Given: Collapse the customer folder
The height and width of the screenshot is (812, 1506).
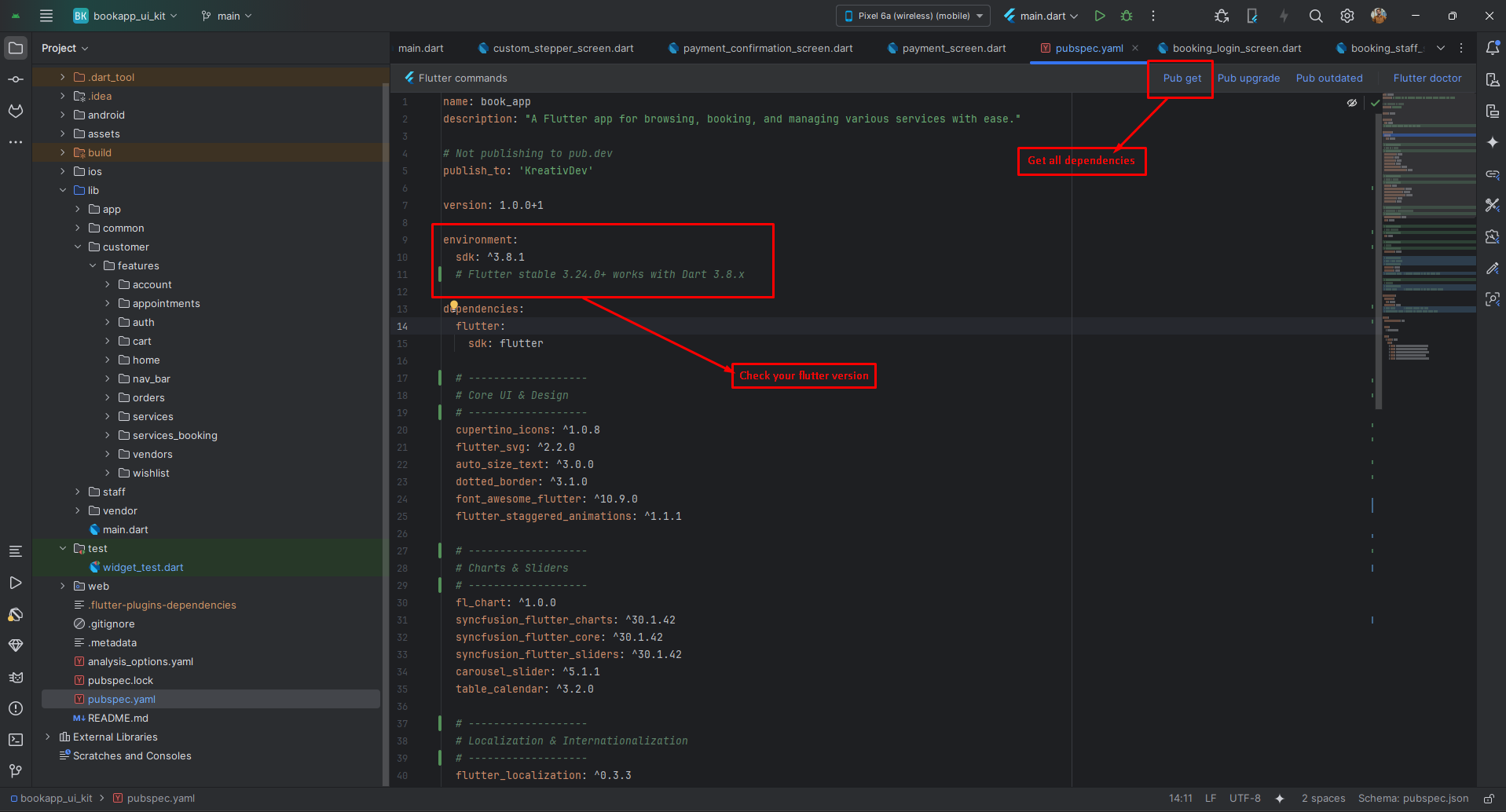Looking at the screenshot, I should (78, 247).
